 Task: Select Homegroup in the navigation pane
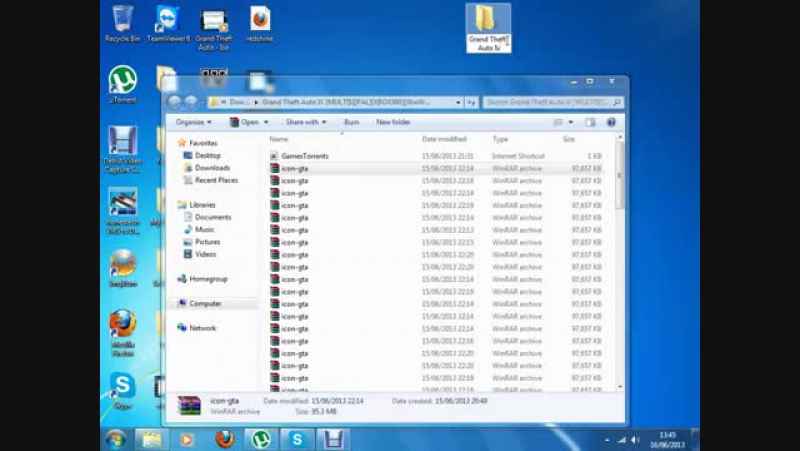coord(202,279)
